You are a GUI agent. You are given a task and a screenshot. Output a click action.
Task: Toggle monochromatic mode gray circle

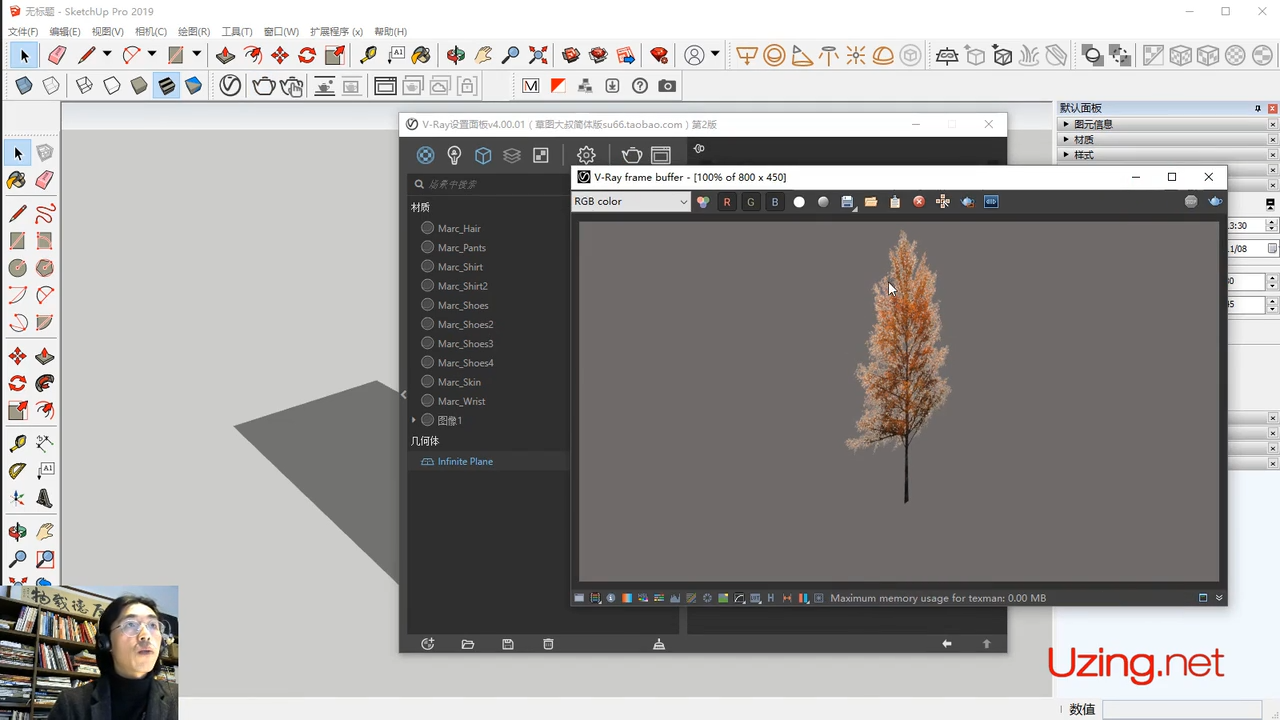click(x=823, y=202)
